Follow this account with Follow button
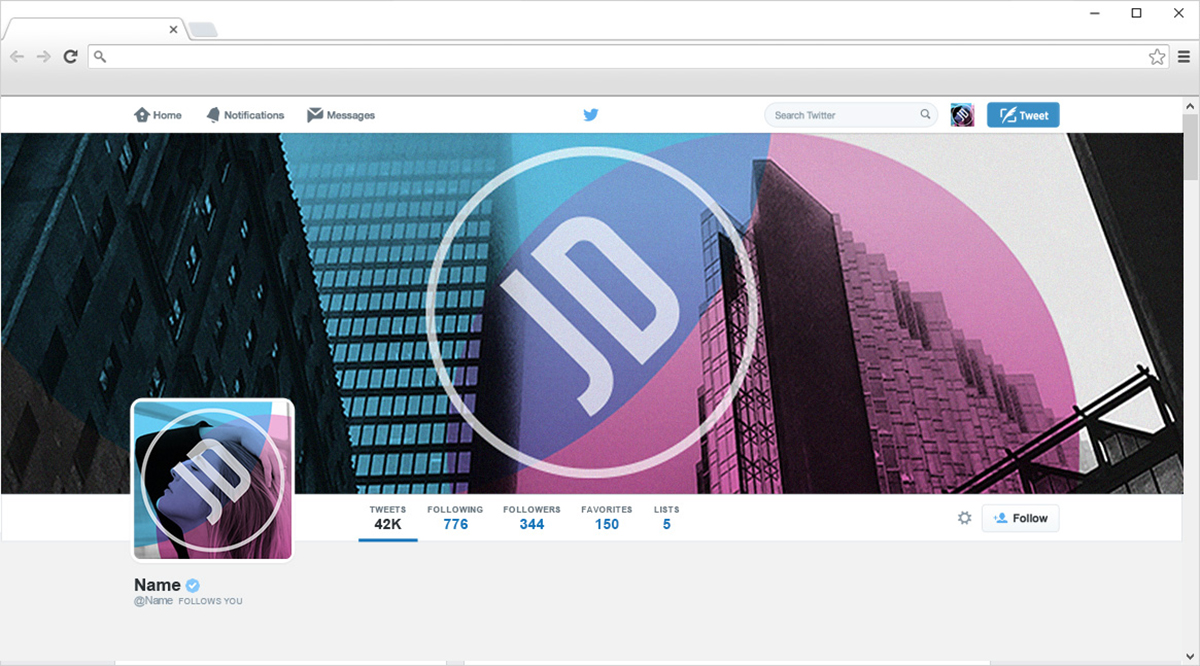Image resolution: width=1200 pixels, height=666 pixels. [1020, 518]
